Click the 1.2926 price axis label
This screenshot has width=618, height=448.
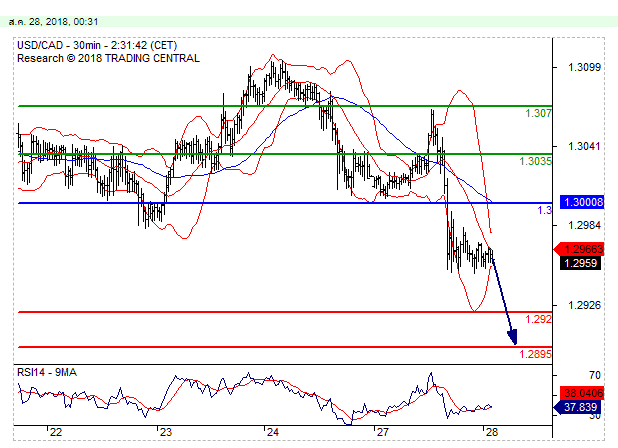point(584,305)
